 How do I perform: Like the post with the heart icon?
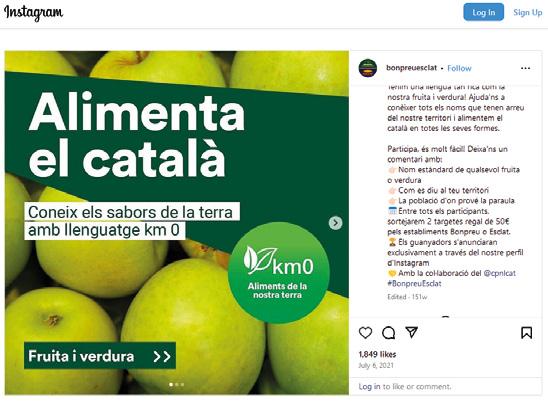click(x=365, y=332)
